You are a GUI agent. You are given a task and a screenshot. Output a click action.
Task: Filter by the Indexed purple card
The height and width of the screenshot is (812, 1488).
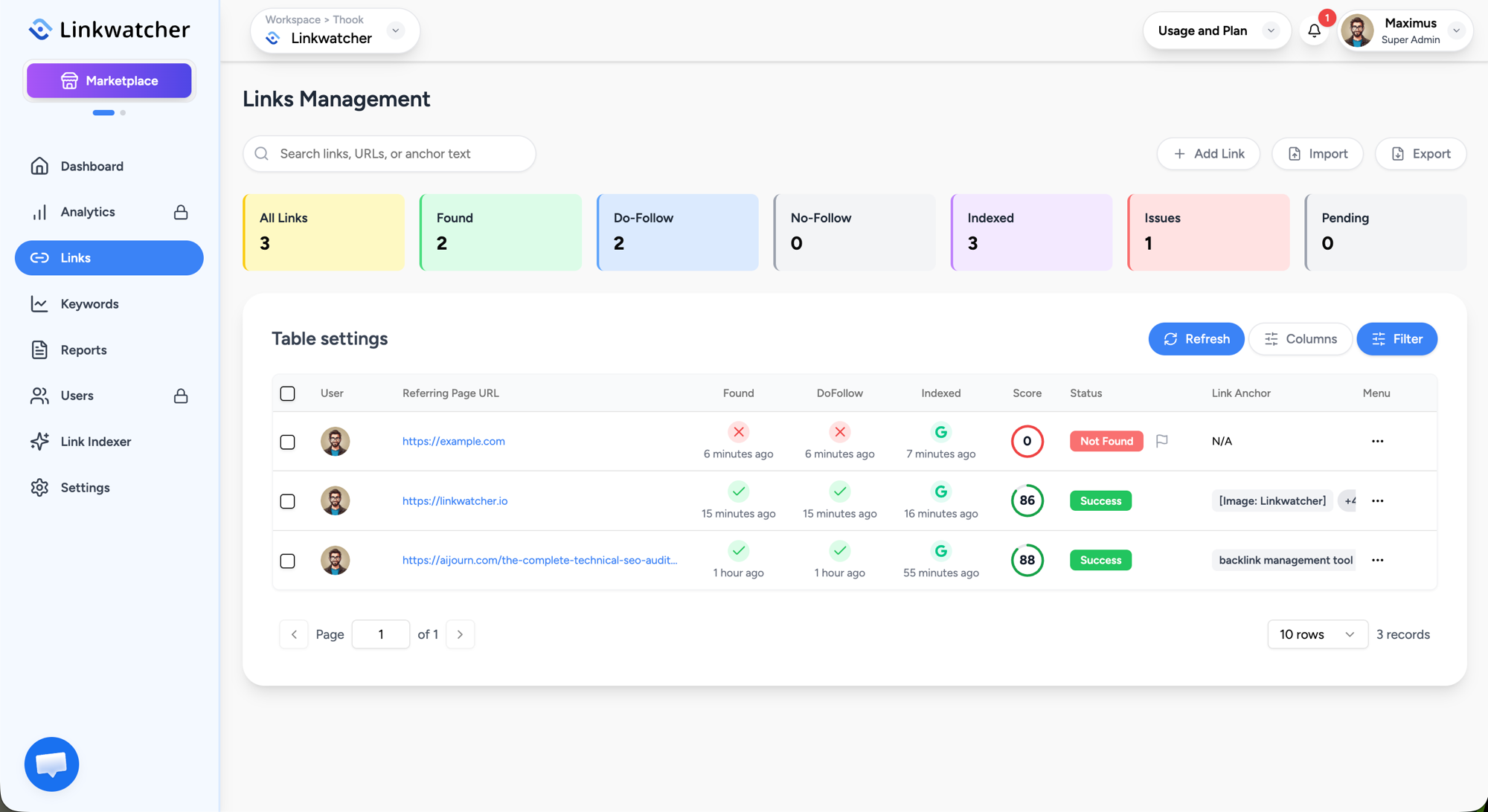1032,232
